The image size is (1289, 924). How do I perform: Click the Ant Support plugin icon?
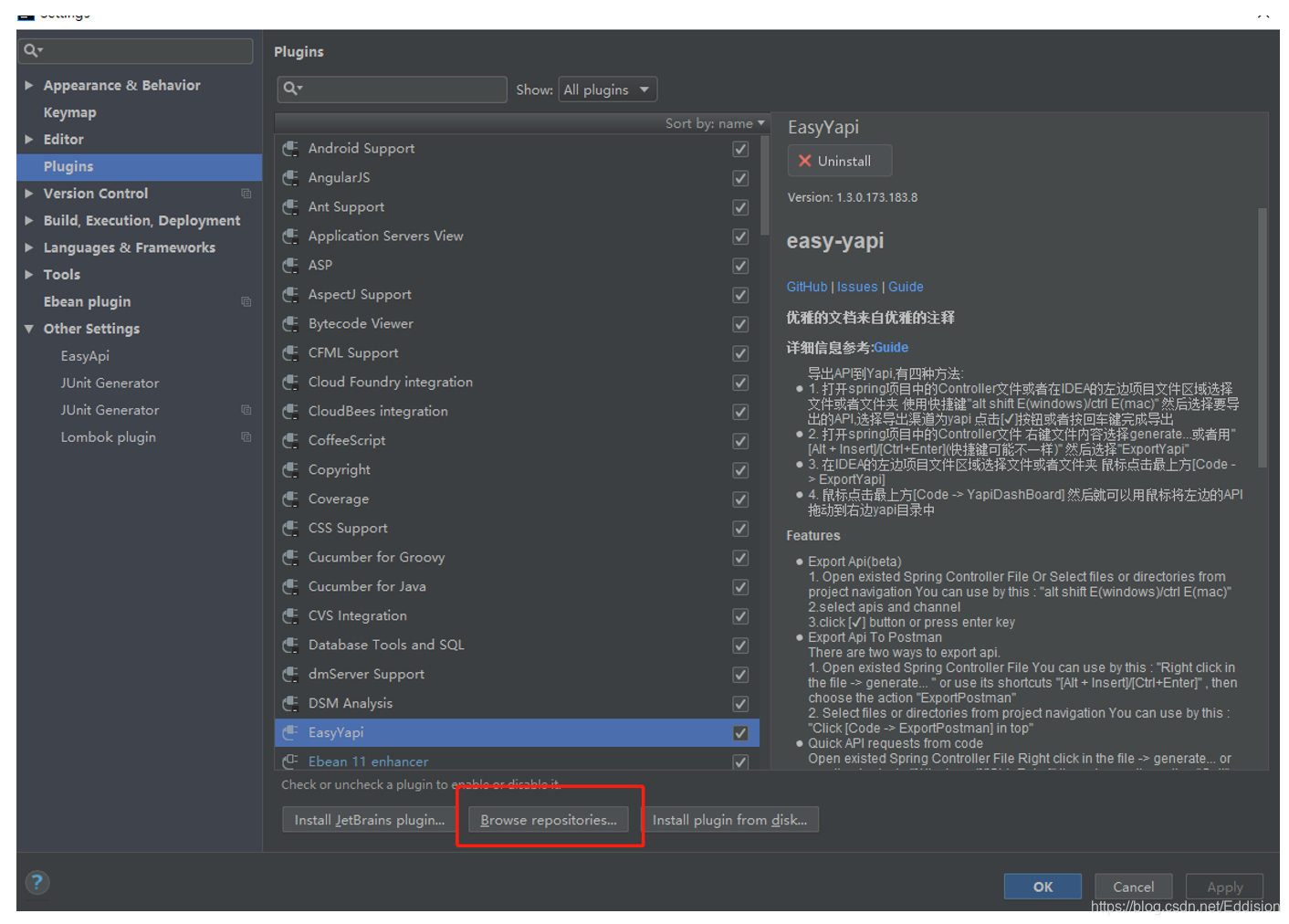pyautogui.click(x=290, y=206)
